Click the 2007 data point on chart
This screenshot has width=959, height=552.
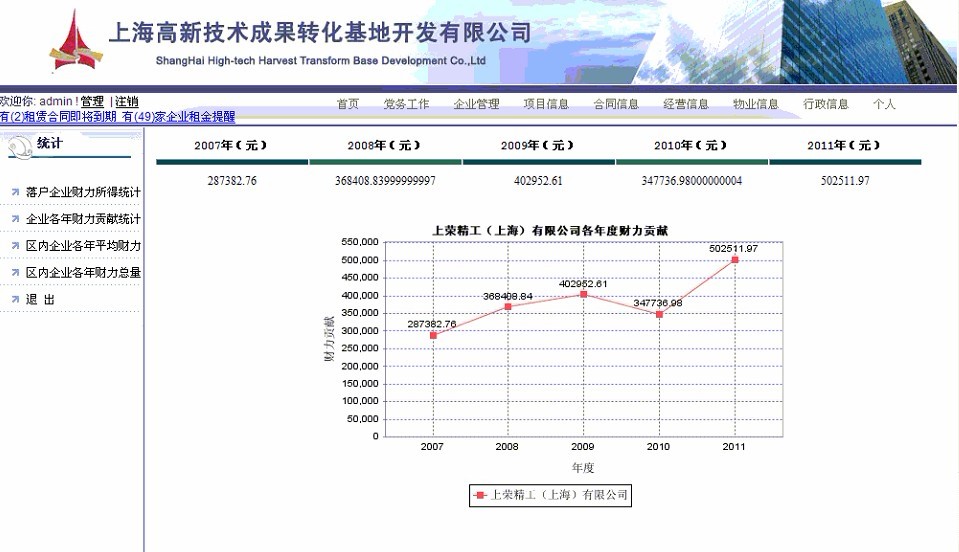[434, 336]
